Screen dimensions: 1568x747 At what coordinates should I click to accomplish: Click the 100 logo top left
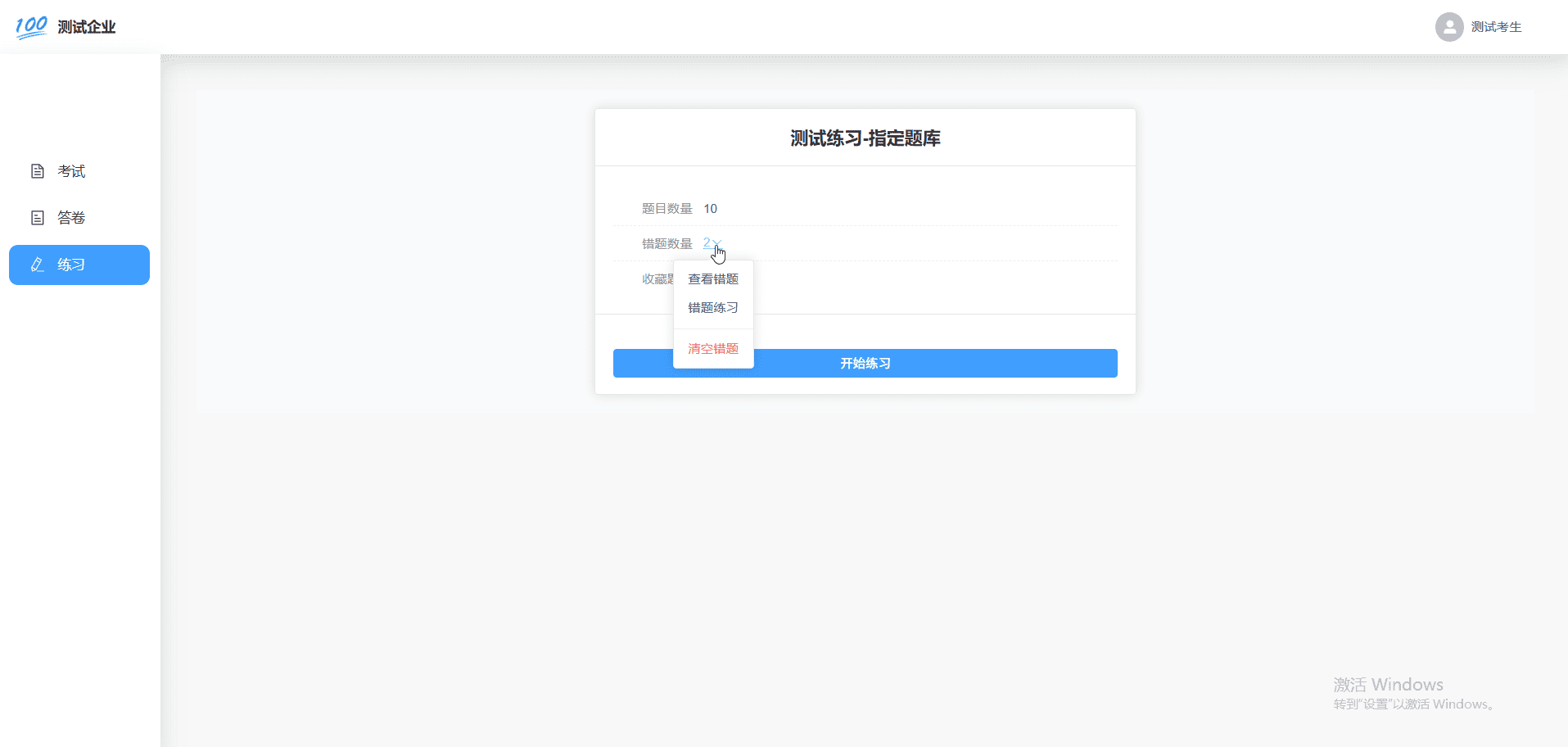click(30, 26)
